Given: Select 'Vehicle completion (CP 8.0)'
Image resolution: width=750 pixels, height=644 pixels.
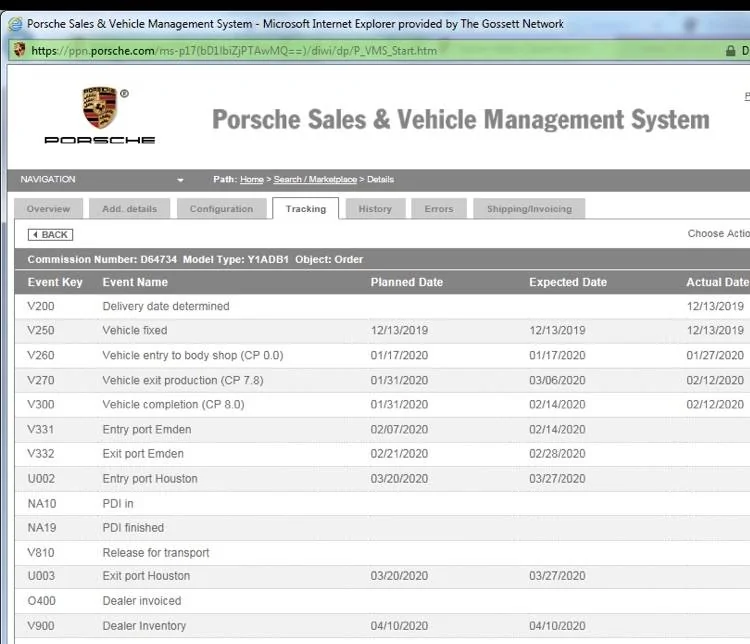Looking at the screenshot, I should (173, 404).
